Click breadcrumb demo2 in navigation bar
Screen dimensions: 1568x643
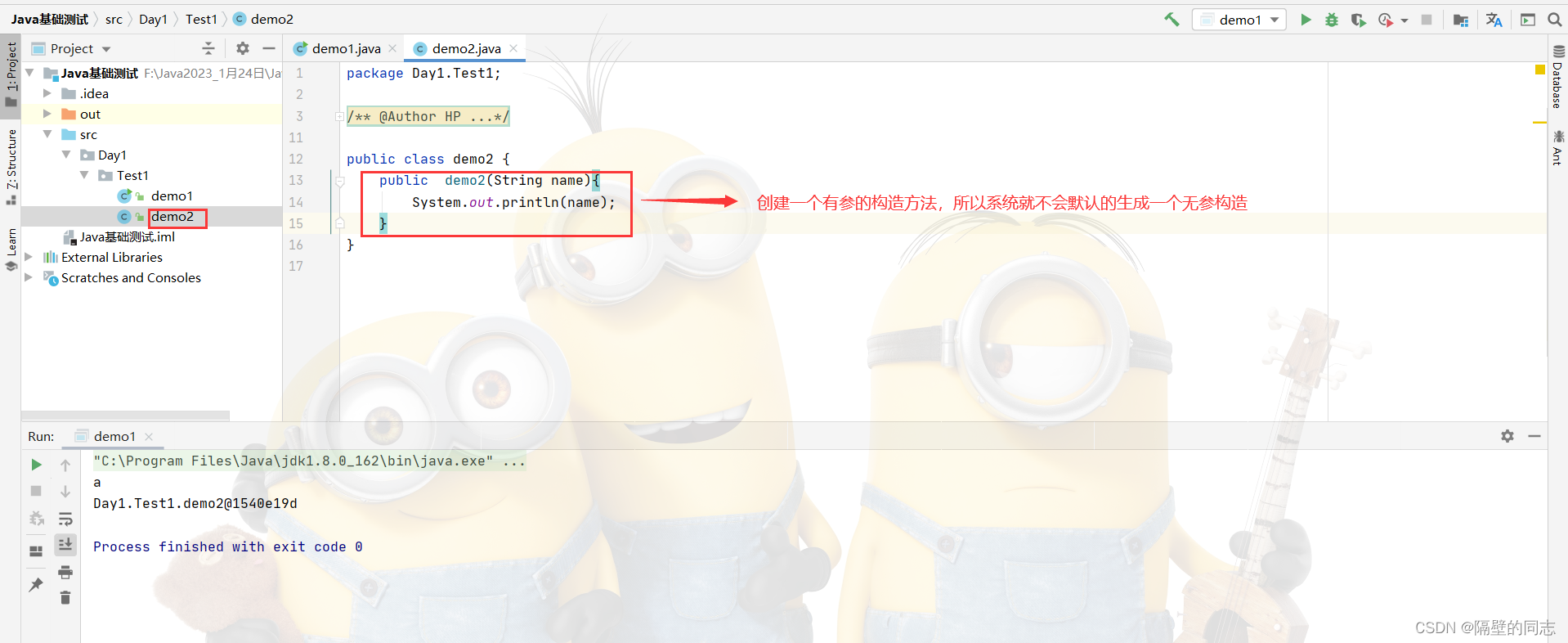263,19
